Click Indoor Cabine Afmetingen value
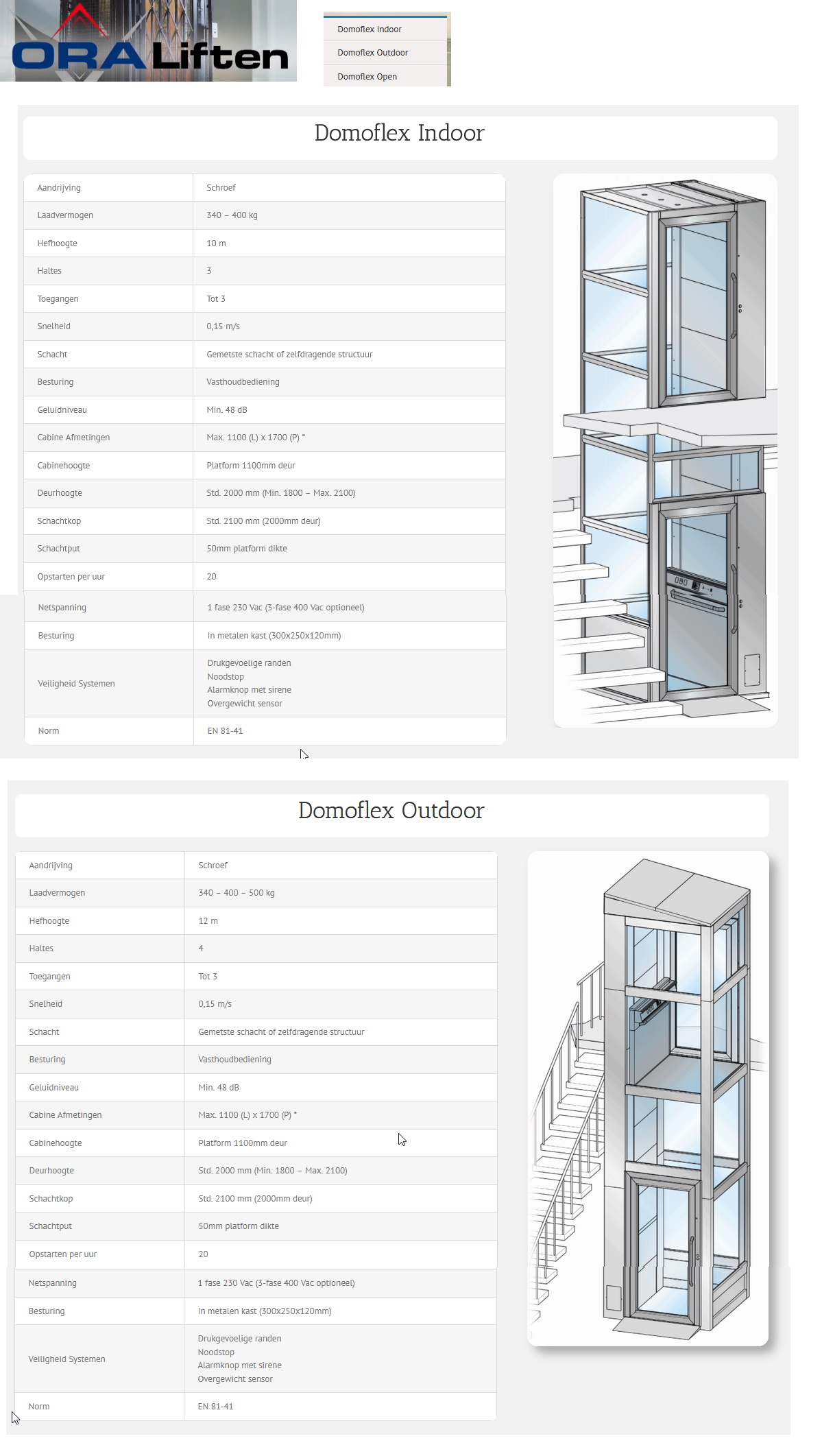 (256, 438)
